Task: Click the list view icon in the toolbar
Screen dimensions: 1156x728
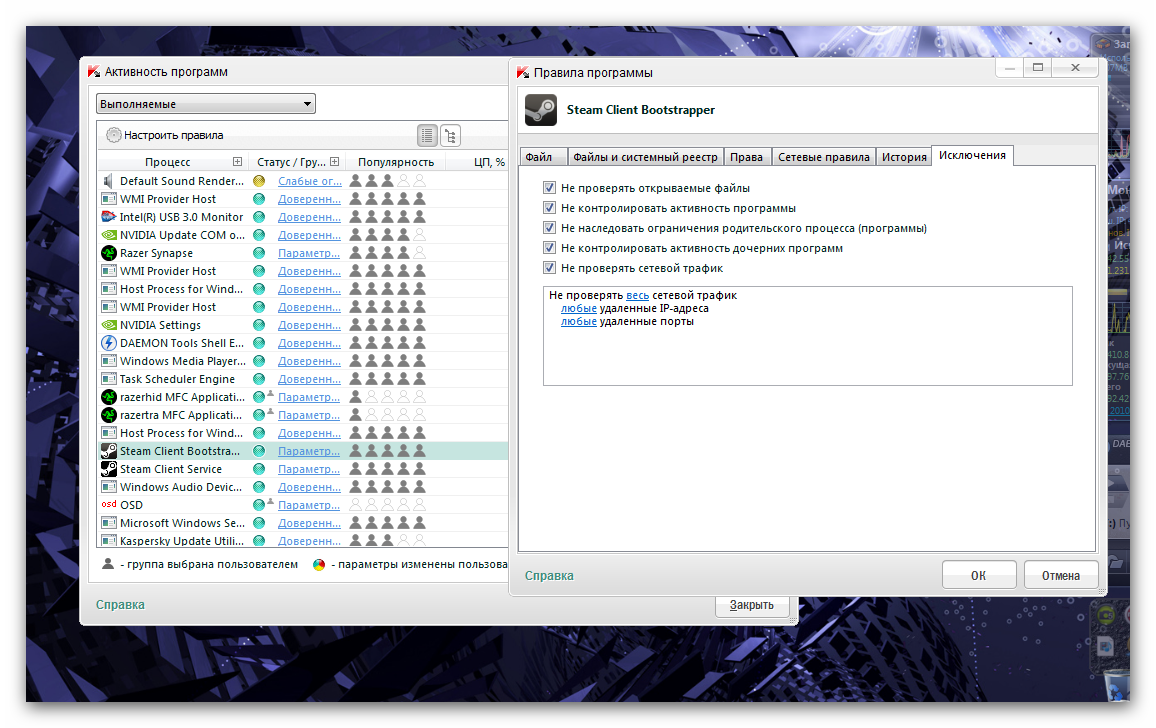Action: pos(427,135)
